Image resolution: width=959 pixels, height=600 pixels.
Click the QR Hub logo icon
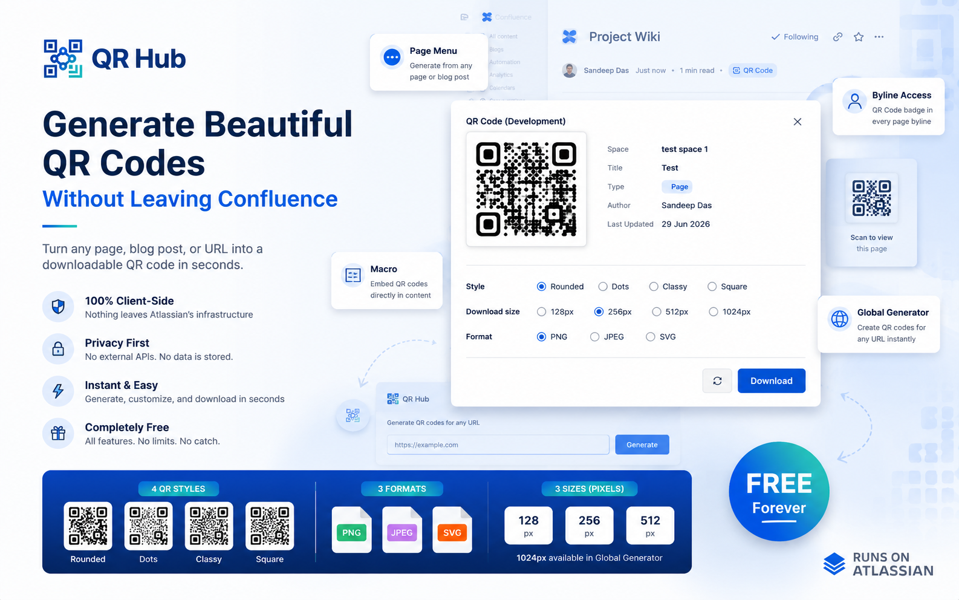(63, 59)
